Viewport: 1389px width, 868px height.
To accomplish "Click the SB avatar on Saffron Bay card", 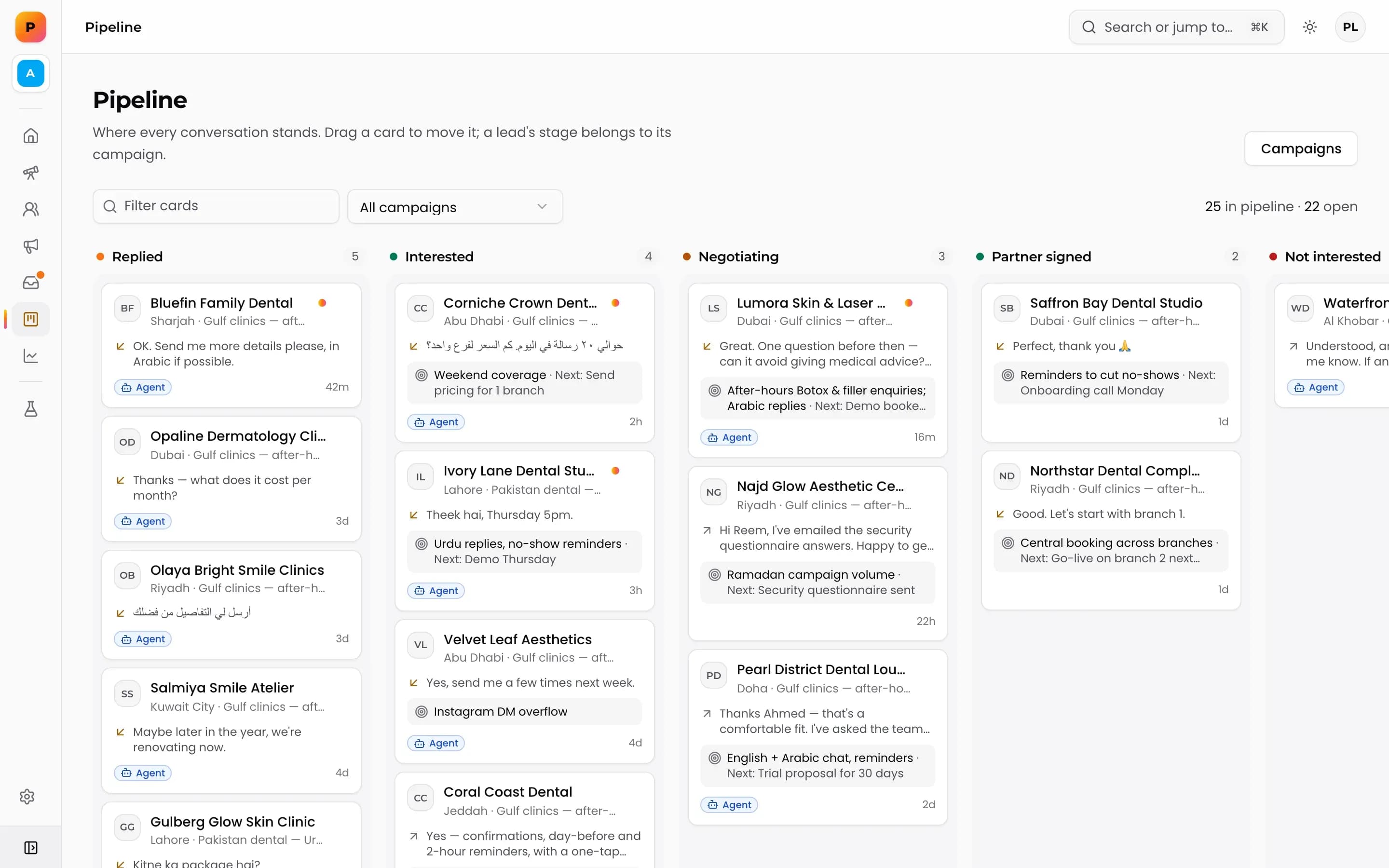I will (x=1007, y=308).
